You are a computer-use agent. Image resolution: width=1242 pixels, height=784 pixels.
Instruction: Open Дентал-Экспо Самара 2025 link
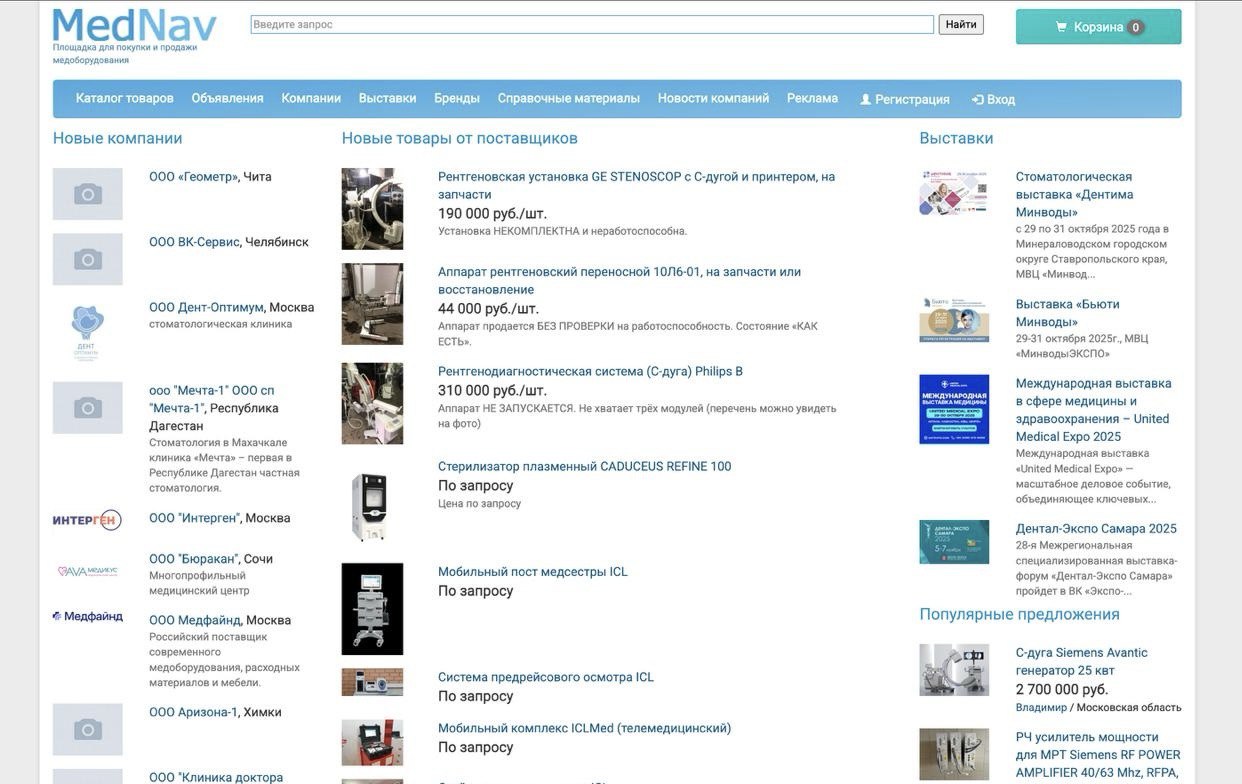(x=1096, y=528)
